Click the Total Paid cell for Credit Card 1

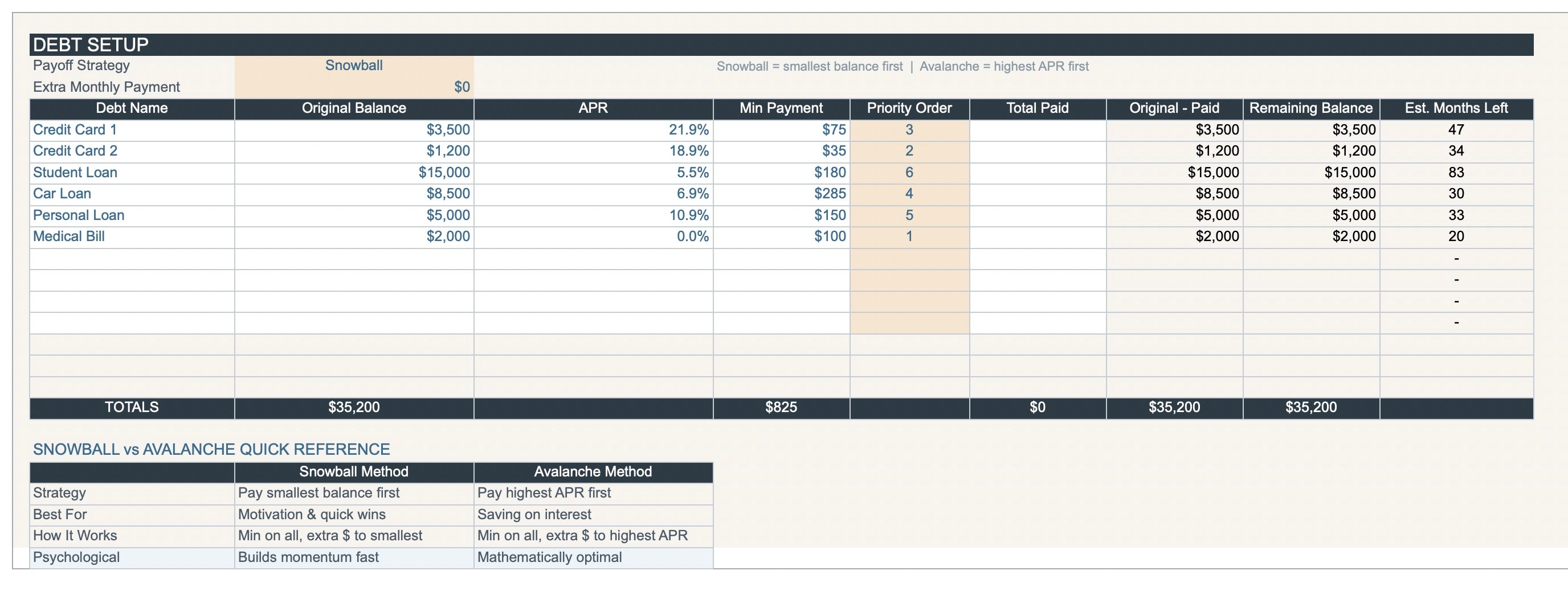(x=1038, y=131)
